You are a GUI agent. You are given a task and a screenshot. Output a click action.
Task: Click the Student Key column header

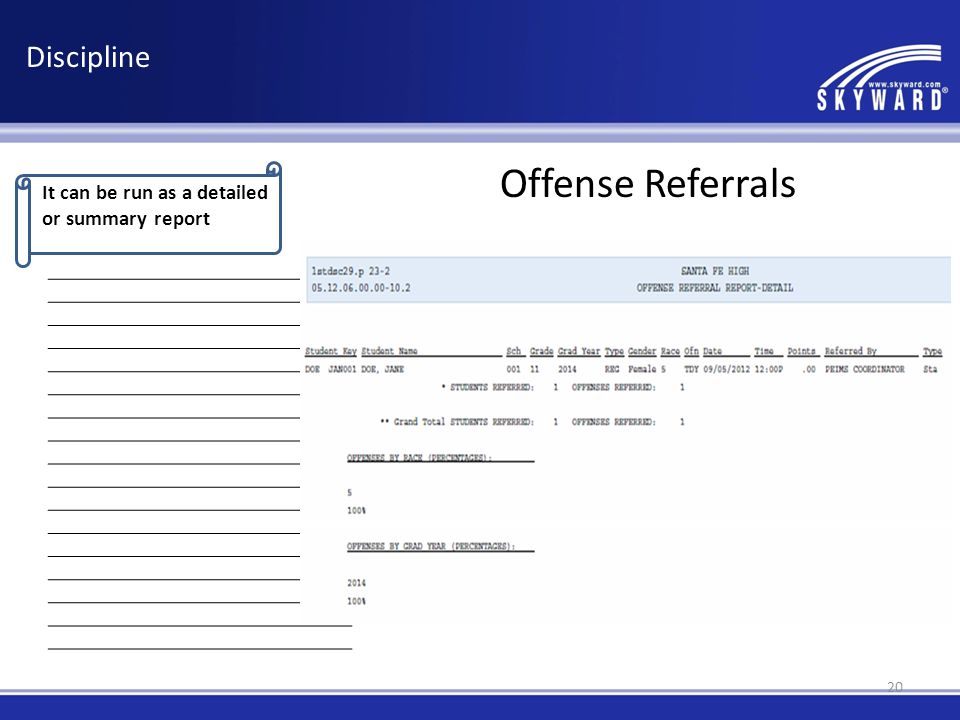click(331, 351)
